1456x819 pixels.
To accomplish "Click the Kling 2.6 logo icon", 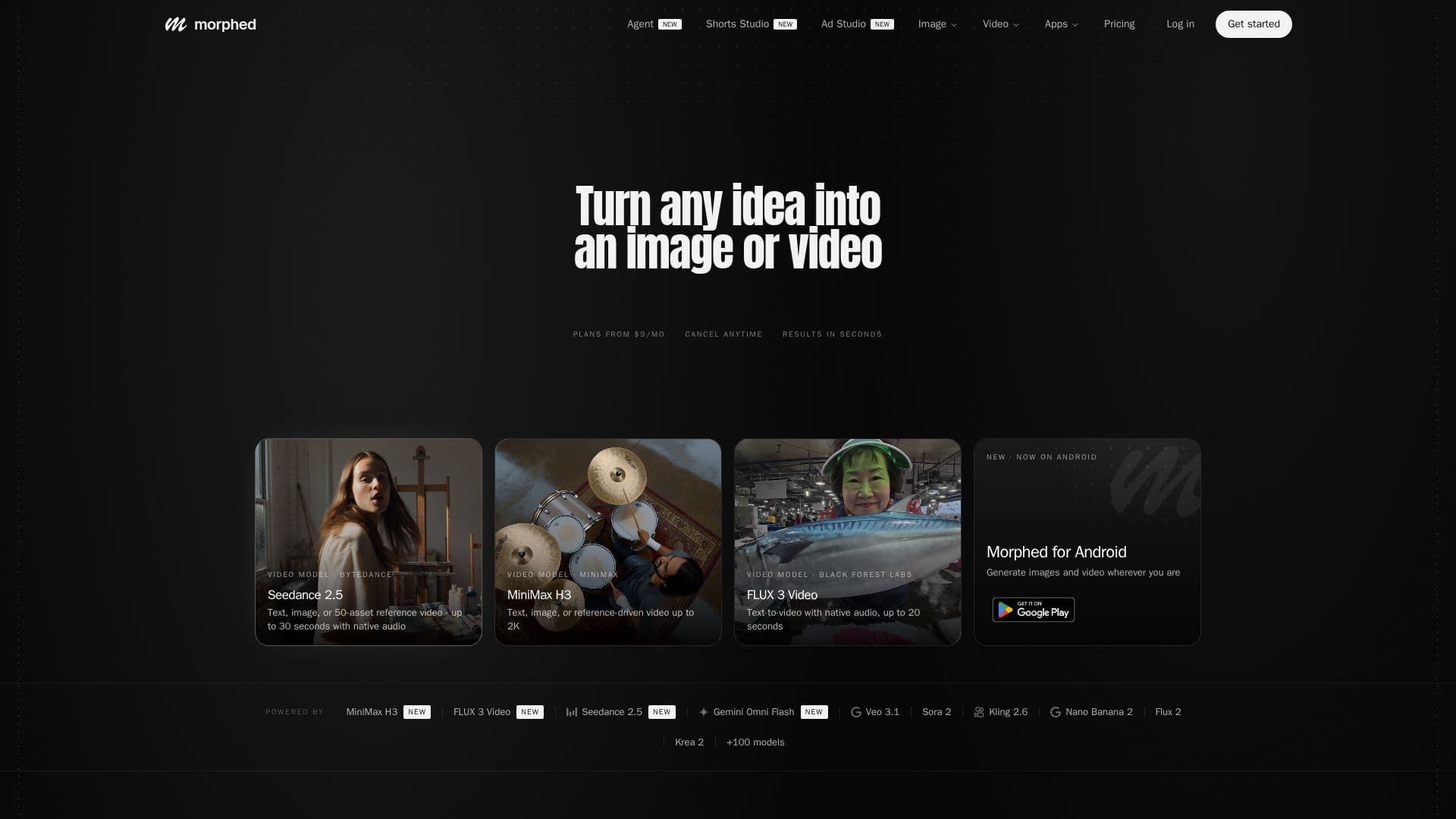I will pos(979,712).
